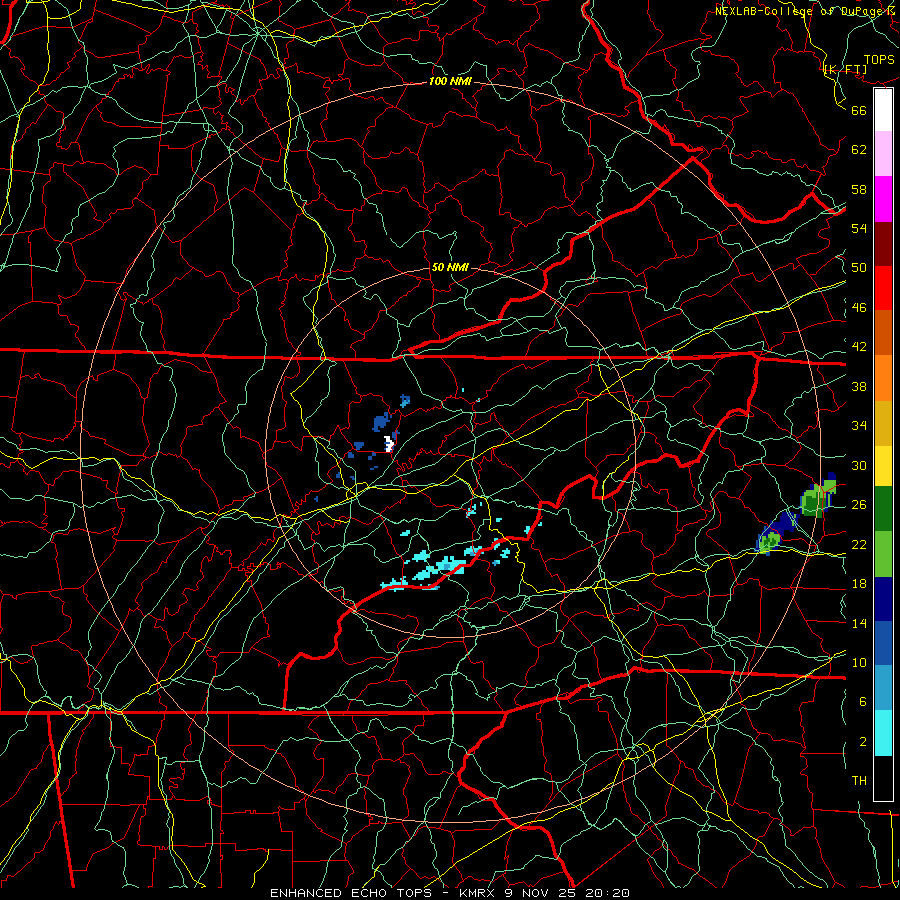Click the 'NEXLAB-College of DuPage' credit text
The image size is (900, 900).
pos(799,11)
